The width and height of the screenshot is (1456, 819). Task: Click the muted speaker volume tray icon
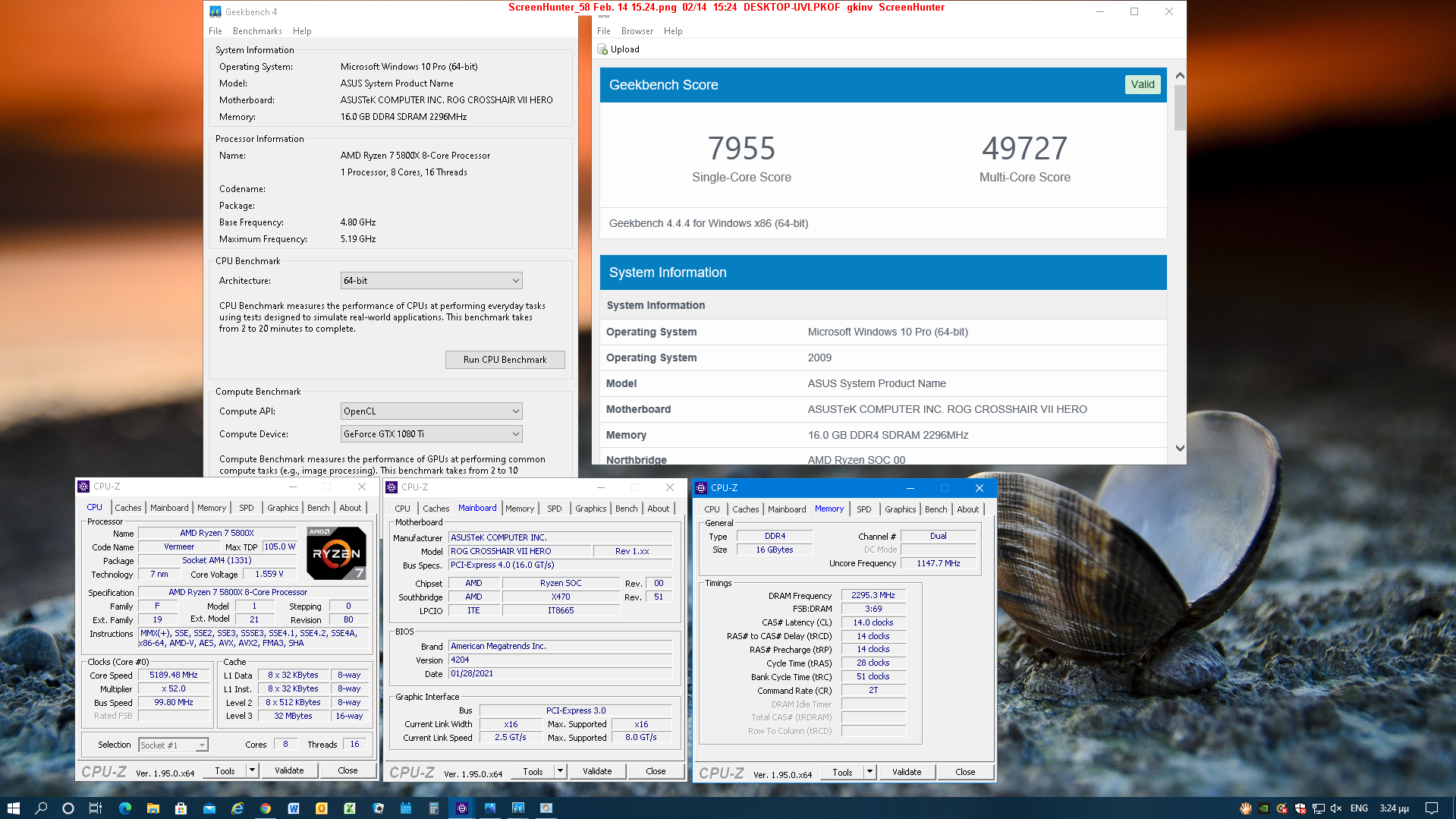pos(1337,808)
